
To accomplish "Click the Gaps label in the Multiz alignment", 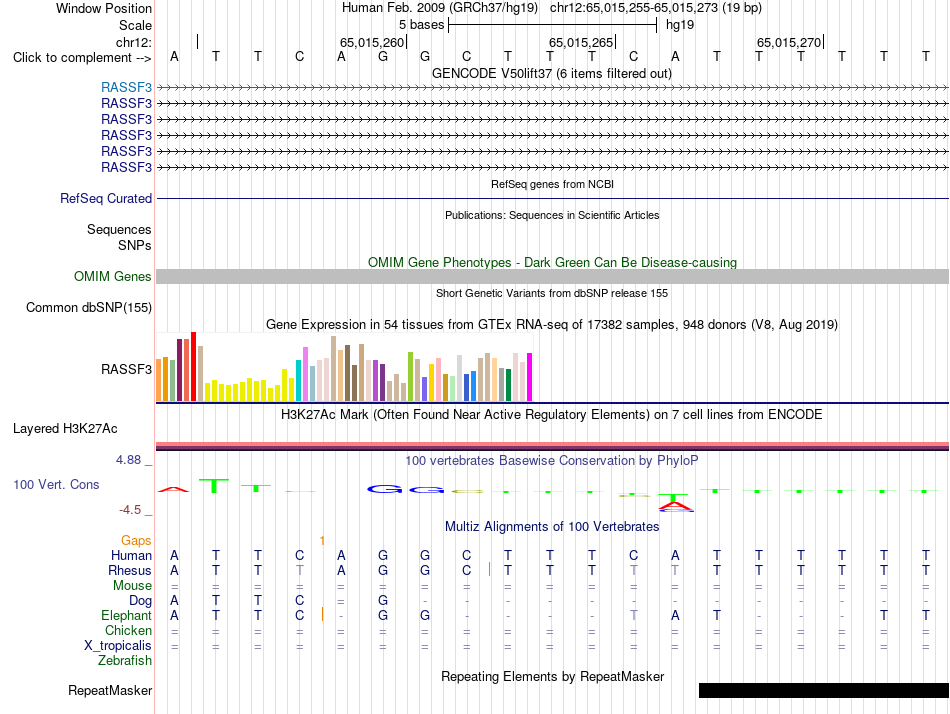I will coord(136,540).
